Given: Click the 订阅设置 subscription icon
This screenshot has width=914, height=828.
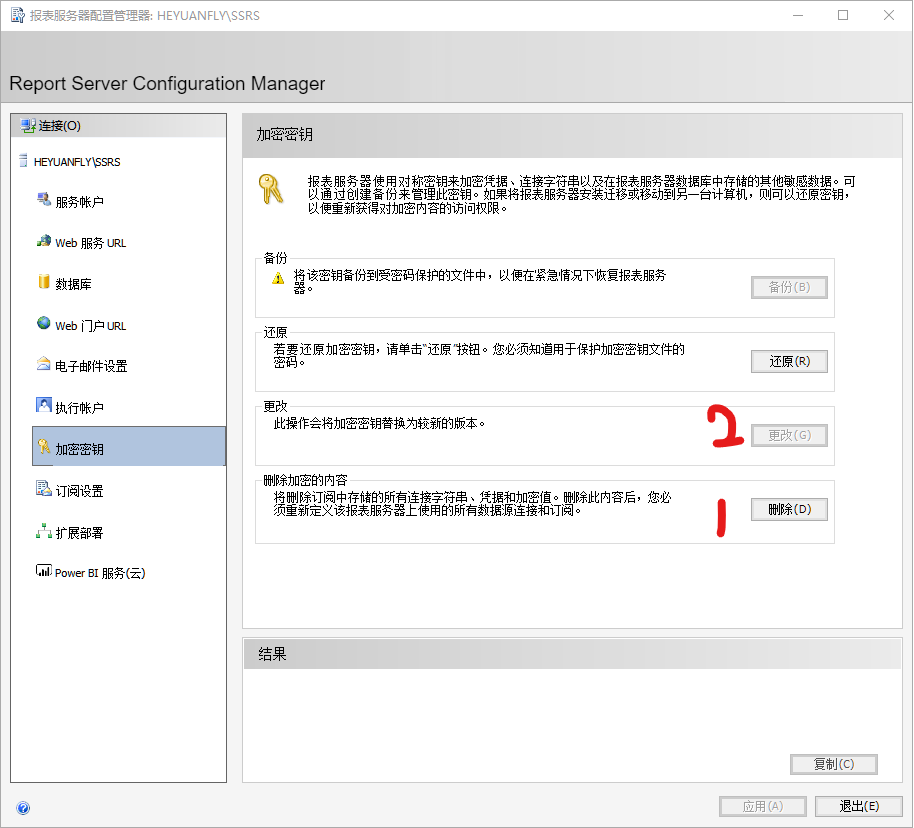Looking at the screenshot, I should click(x=44, y=488).
